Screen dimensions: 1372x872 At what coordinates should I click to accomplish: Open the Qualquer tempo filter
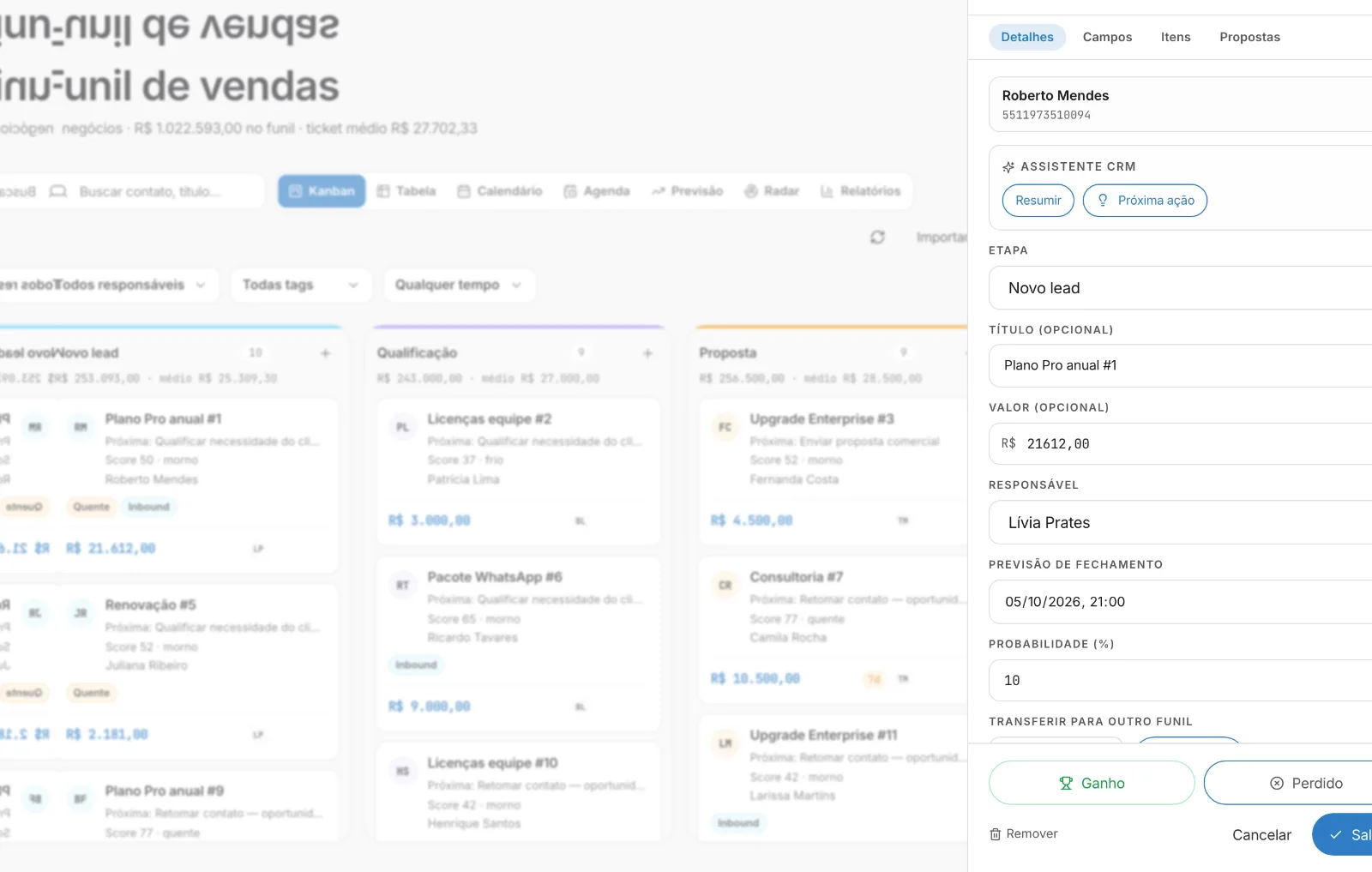click(x=459, y=285)
